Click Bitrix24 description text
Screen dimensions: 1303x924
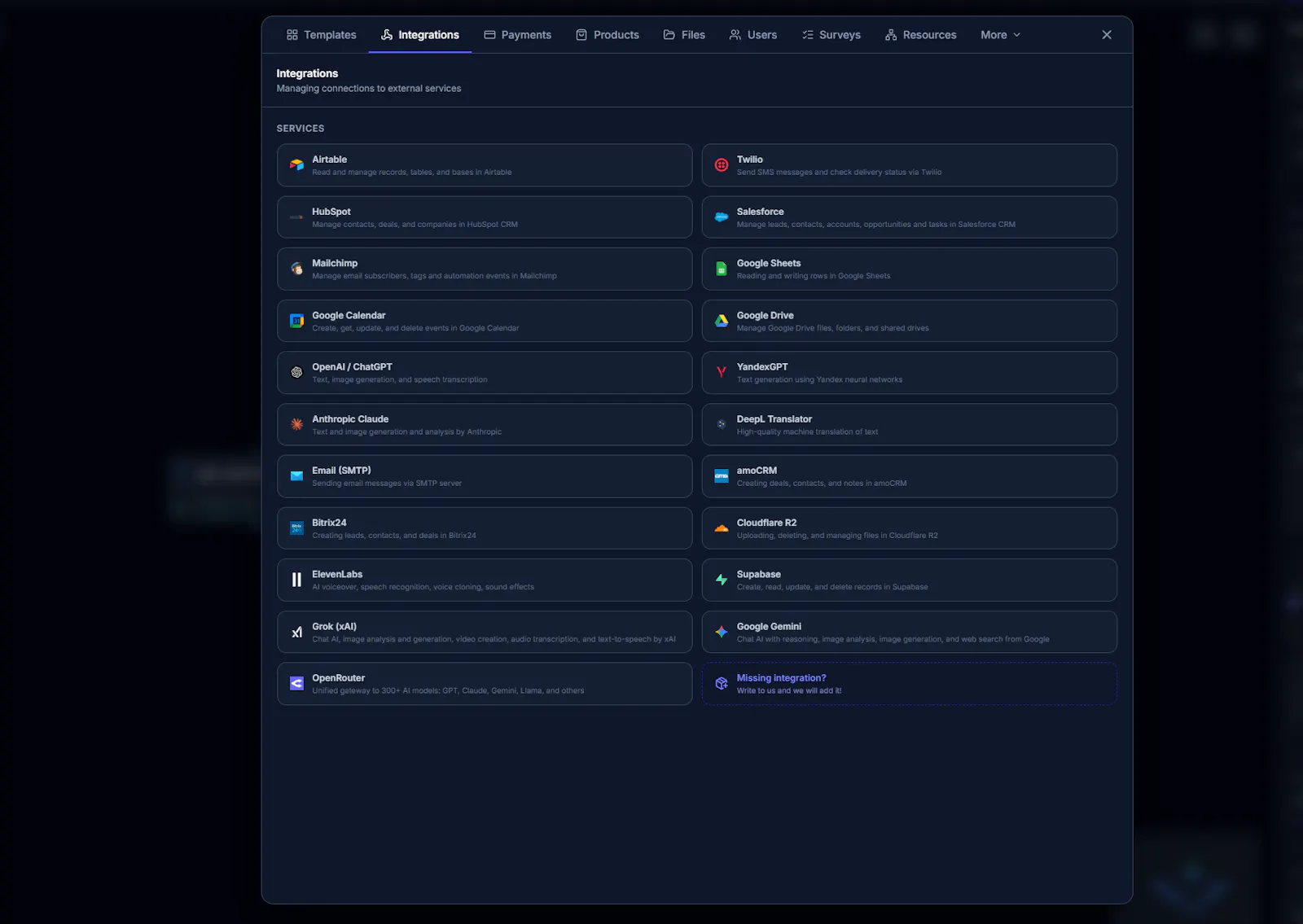(x=394, y=536)
